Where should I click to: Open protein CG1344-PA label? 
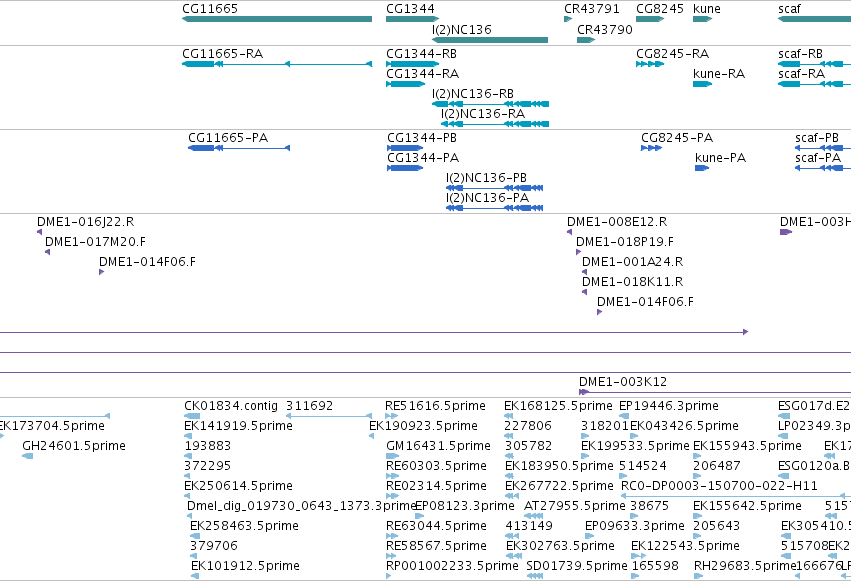423,158
